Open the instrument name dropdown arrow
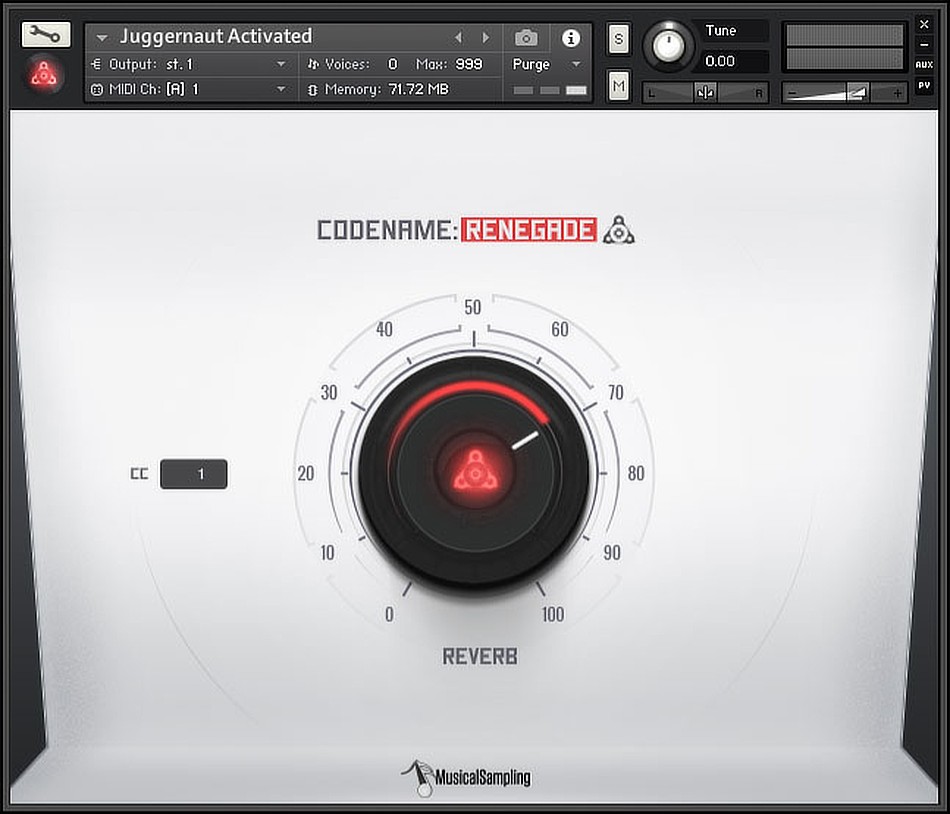950x814 pixels. coord(102,38)
